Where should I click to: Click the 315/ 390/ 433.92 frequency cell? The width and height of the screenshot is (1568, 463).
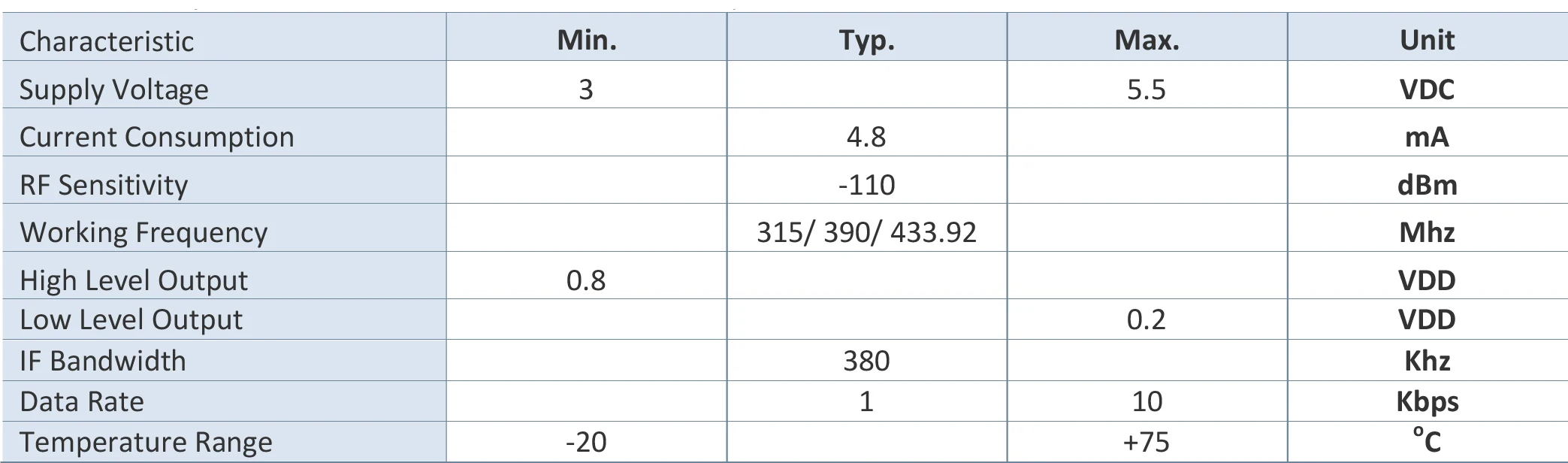pyautogui.click(x=866, y=232)
